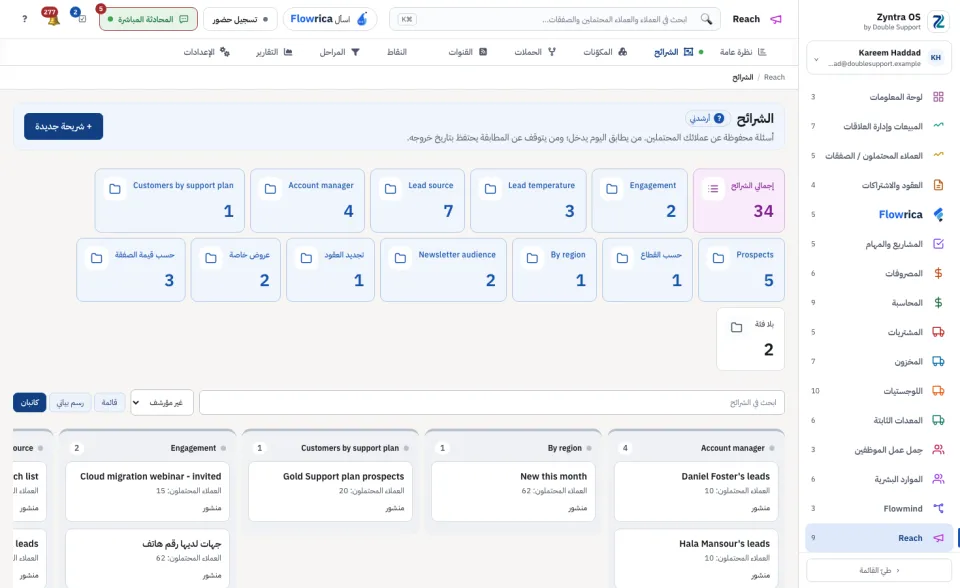
Task: Open المعدات الثابتة in the sidebar
Action: [879, 420]
